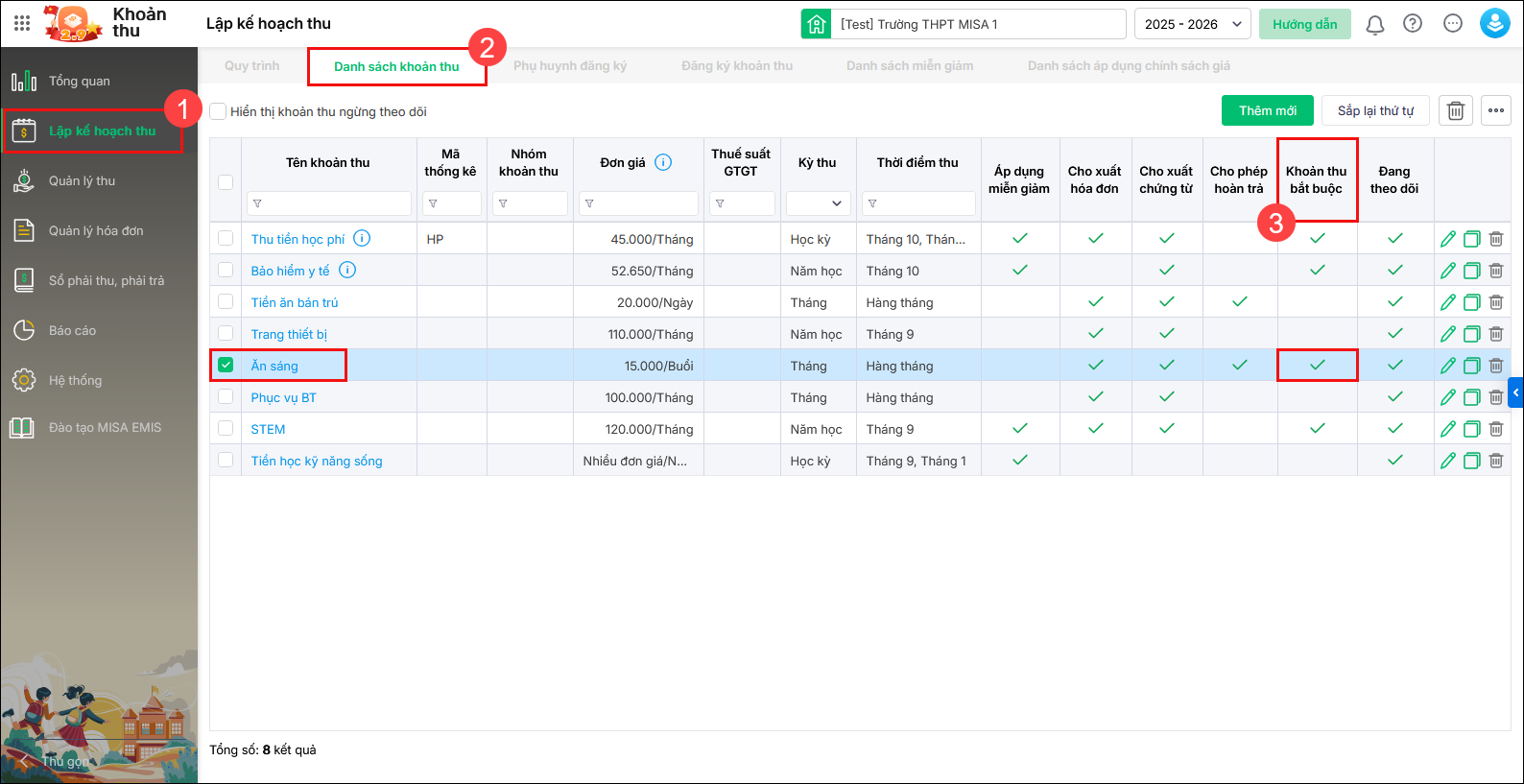Duplicate the STEM fee row
This screenshot has width=1524, height=784.
(1471, 429)
